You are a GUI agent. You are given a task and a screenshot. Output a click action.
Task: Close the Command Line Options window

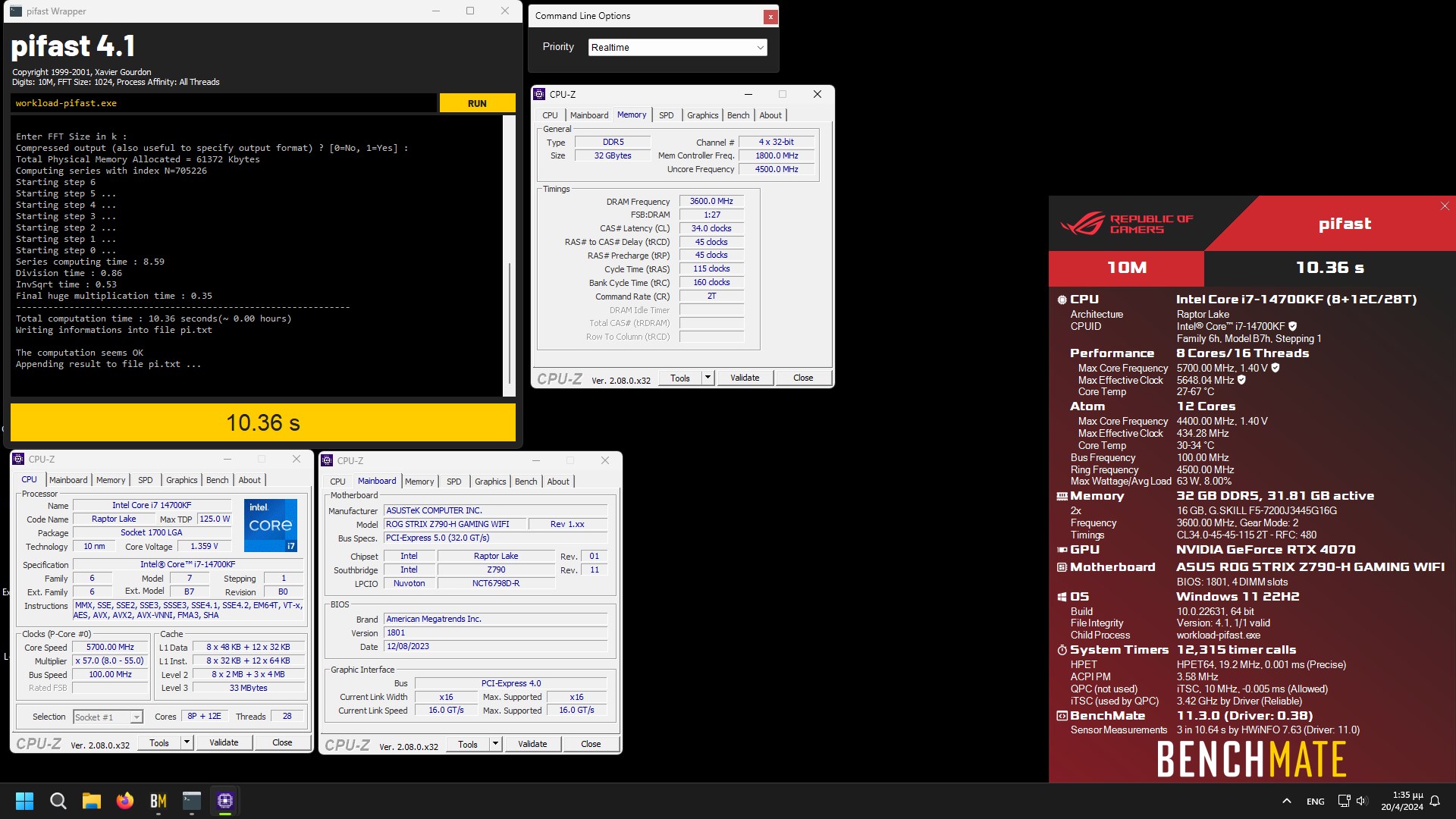coord(770,16)
